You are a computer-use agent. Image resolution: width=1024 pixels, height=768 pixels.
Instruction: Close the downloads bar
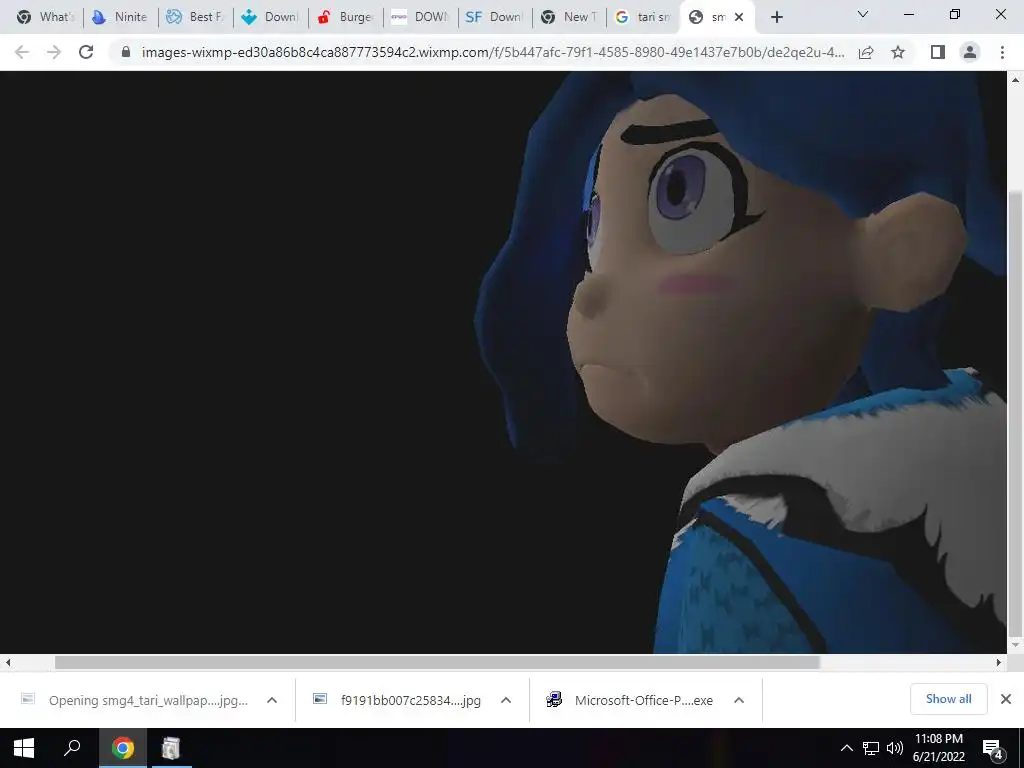coord(1006,699)
